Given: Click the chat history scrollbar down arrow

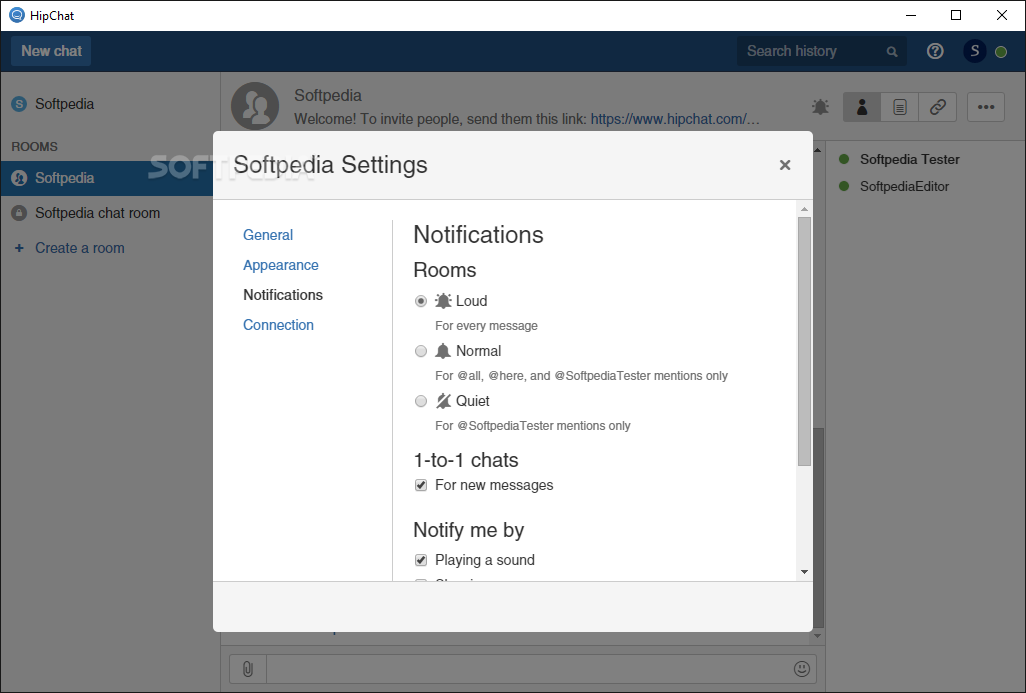Looking at the screenshot, I should [x=817, y=636].
